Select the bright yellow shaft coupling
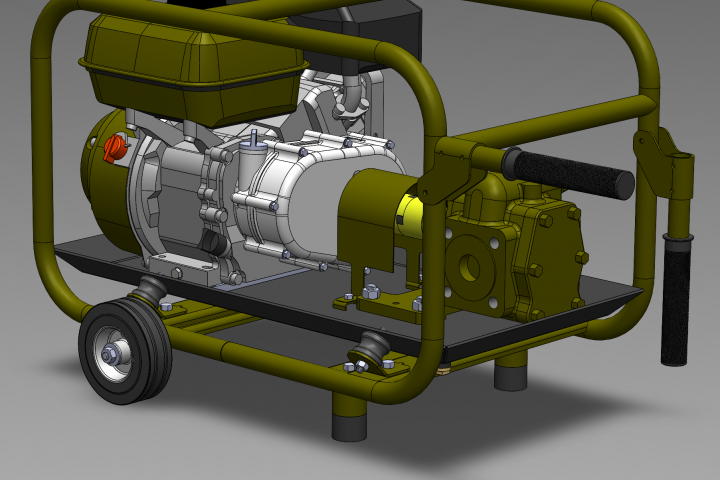This screenshot has width=720, height=480. pos(410,216)
